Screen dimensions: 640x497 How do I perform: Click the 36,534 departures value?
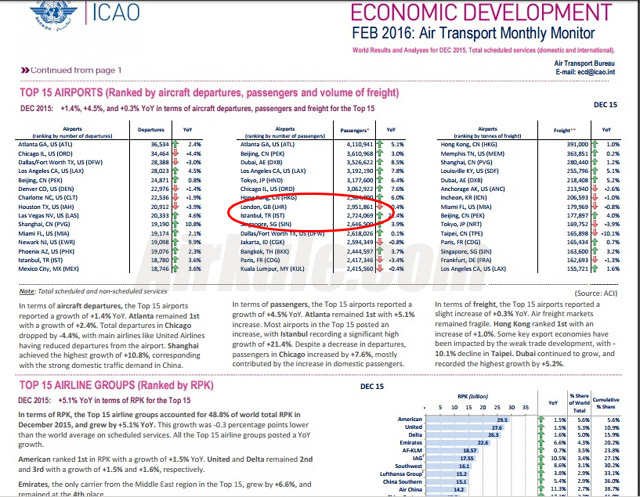(160, 144)
